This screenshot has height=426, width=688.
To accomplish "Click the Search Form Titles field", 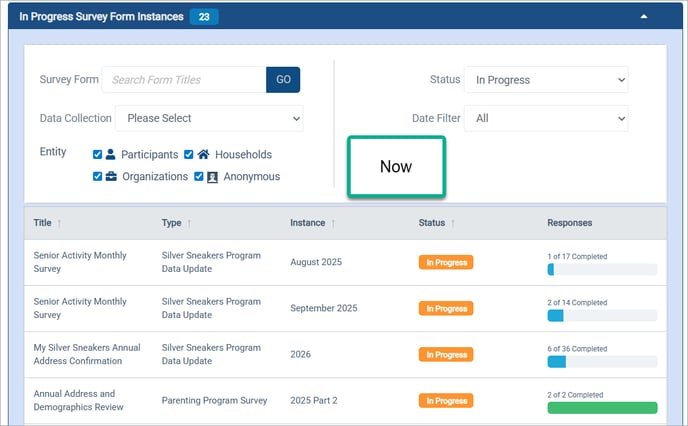I will [184, 80].
